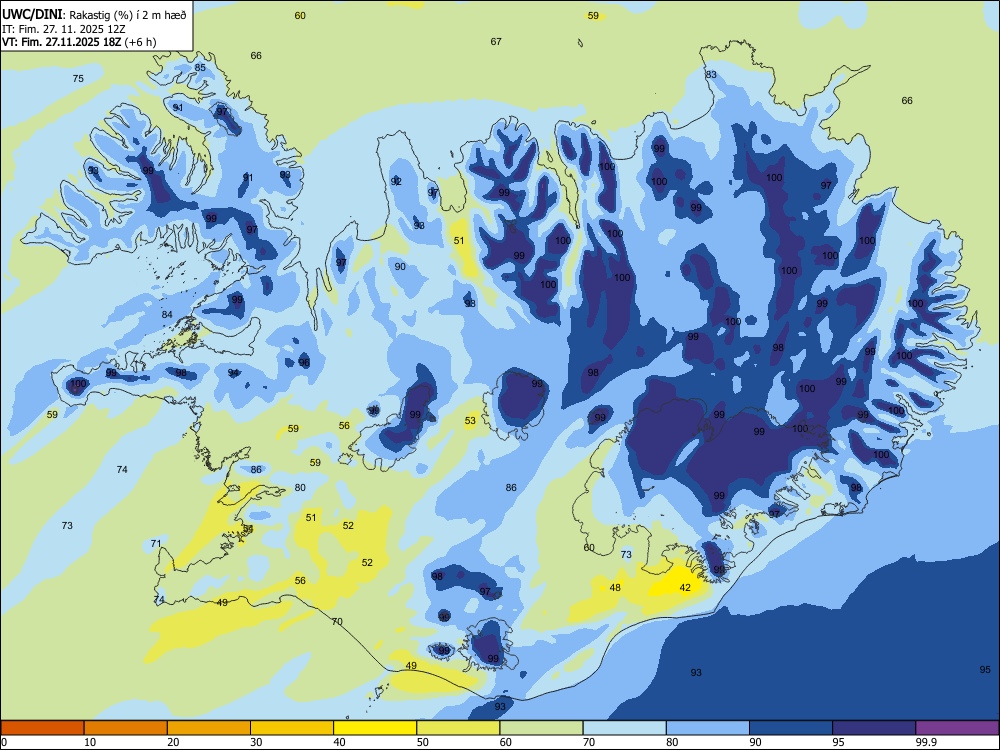1000x750 pixels.
Task: Click the '50' legend tick label
Action: [x=423, y=742]
